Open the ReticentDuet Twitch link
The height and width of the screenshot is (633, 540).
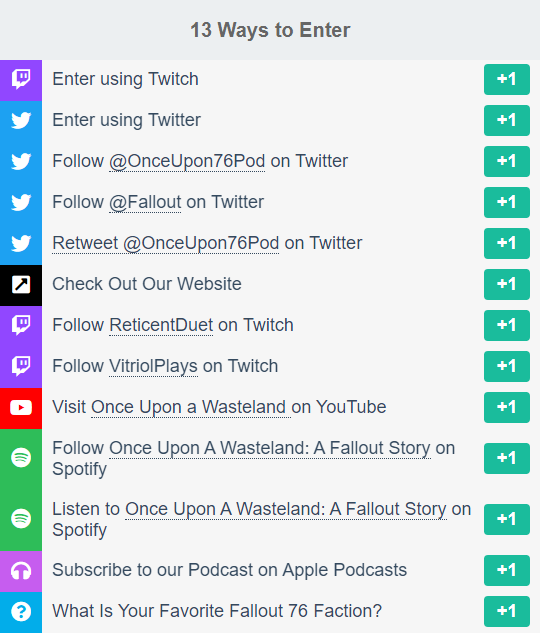pyautogui.click(x=161, y=325)
